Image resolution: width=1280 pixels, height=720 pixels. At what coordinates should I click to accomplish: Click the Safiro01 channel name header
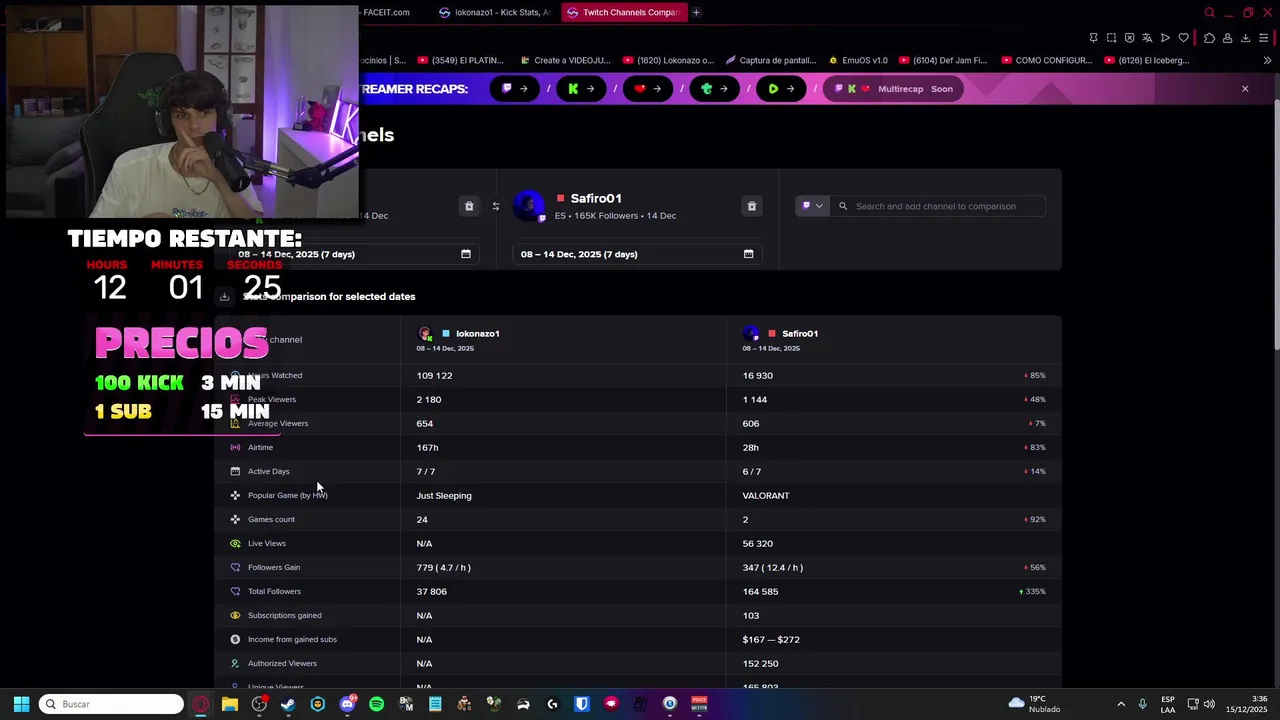(596, 198)
